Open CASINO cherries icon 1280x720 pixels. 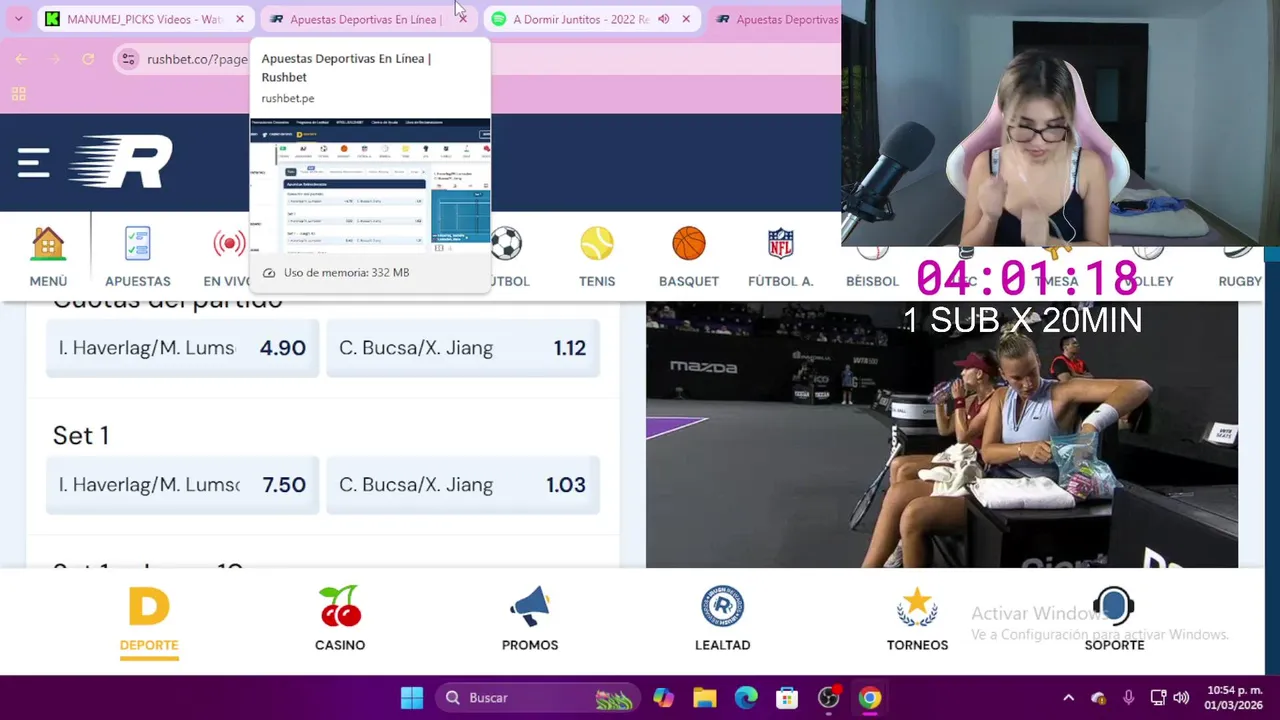340,620
